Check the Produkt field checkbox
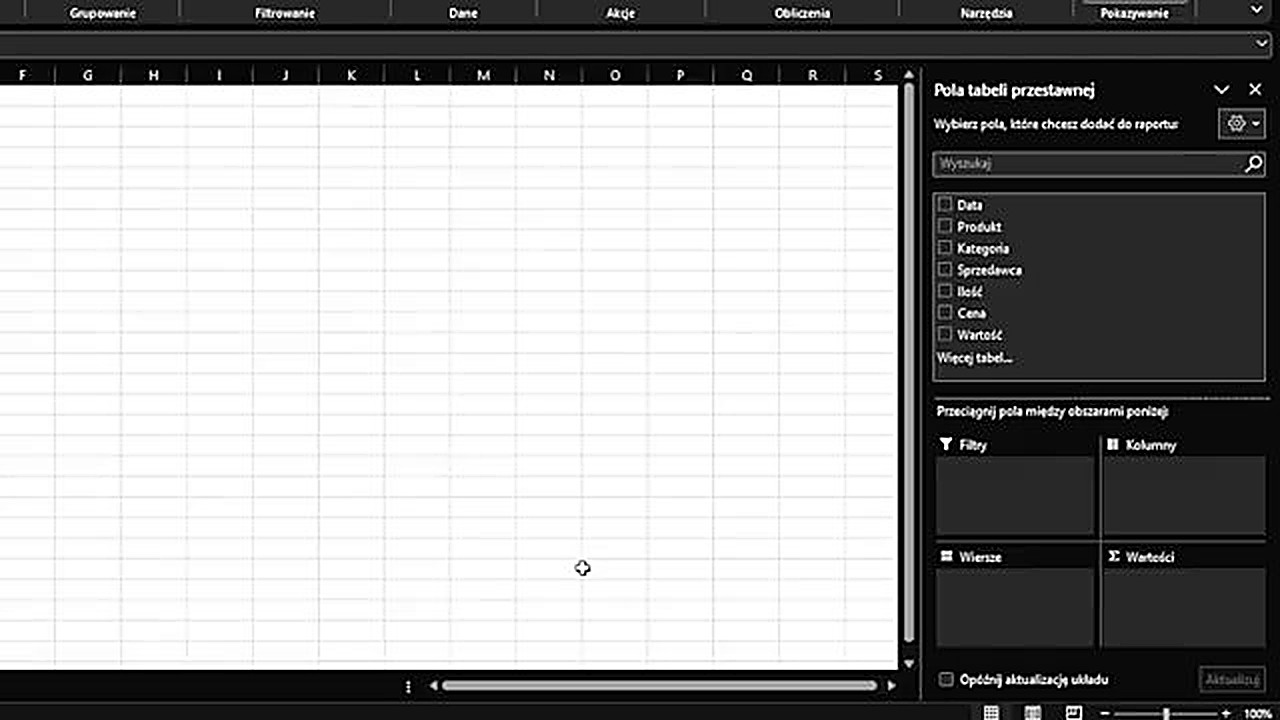1280x720 pixels. [x=945, y=226]
